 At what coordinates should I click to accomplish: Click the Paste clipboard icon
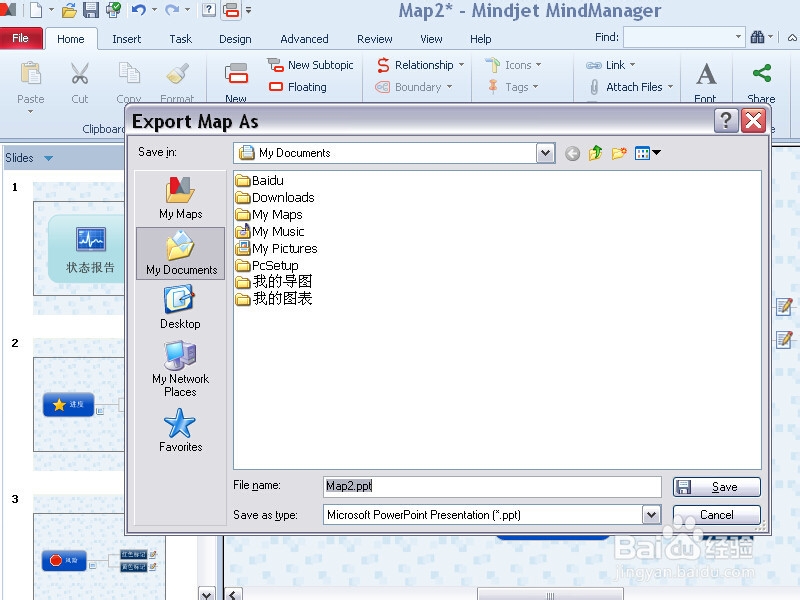point(31,74)
